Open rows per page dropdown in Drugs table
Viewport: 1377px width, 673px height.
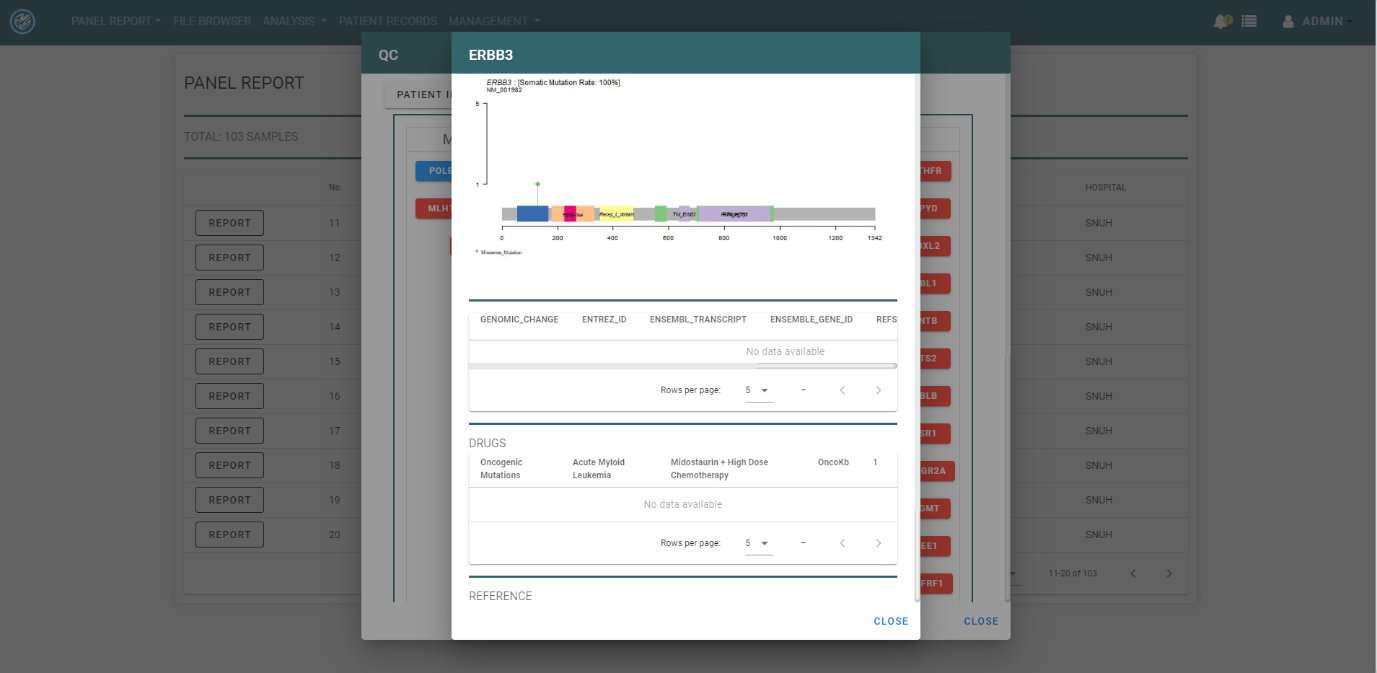pyautogui.click(x=758, y=543)
